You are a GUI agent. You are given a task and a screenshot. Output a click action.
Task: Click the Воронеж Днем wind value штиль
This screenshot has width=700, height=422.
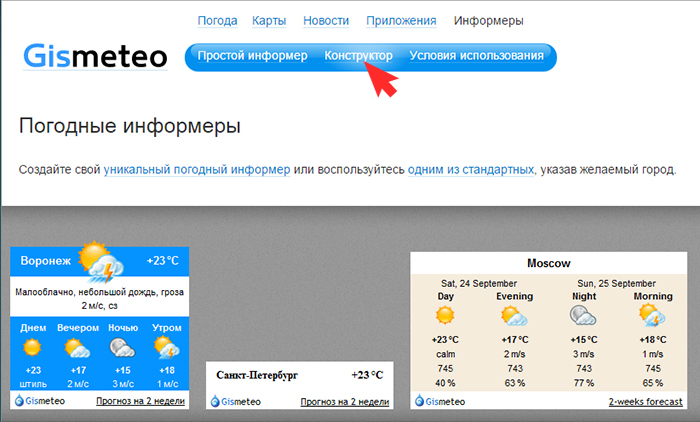pos(33,384)
